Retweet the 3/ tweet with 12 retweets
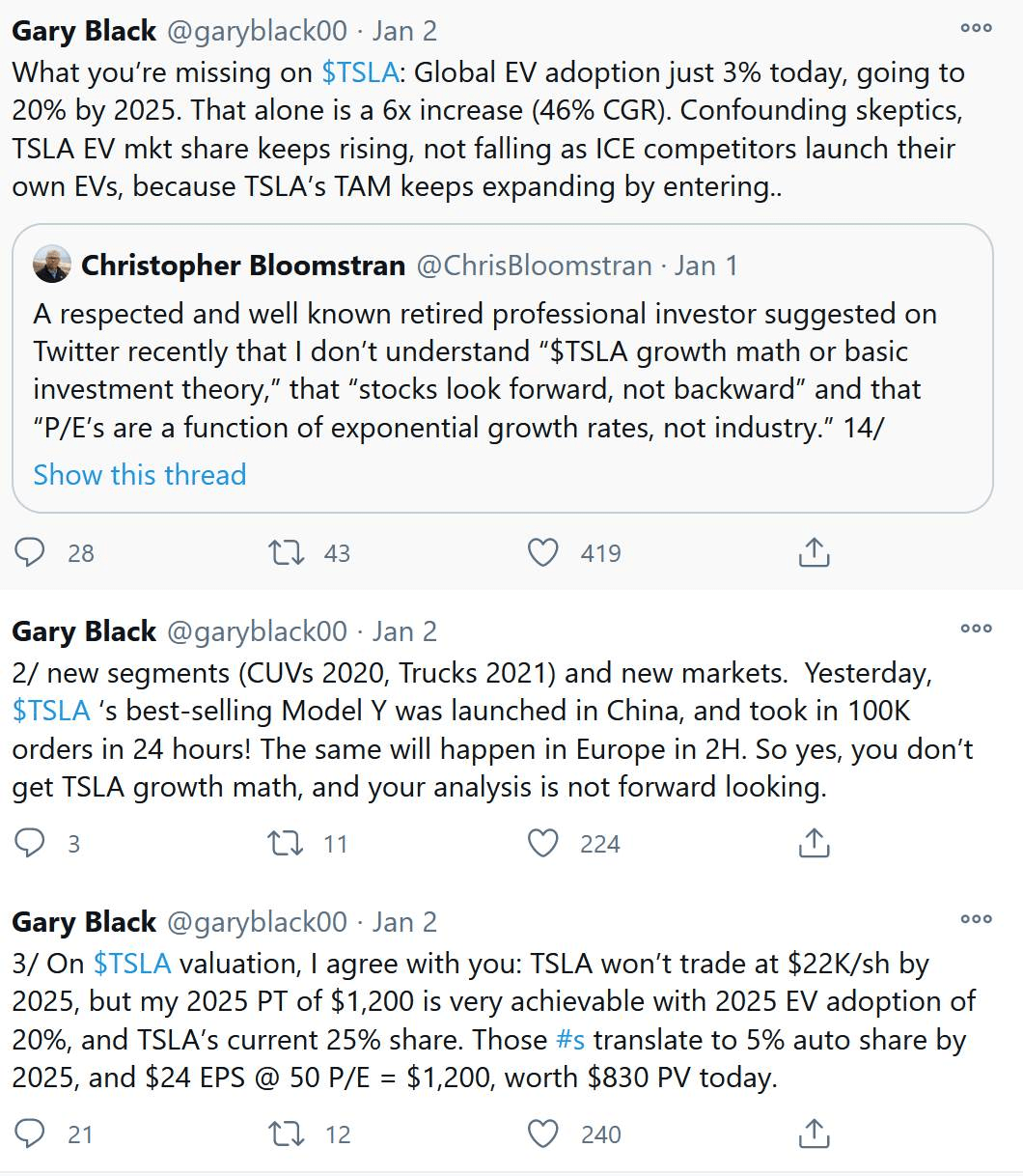This screenshot has height=1176, width=1023. click(x=286, y=1134)
